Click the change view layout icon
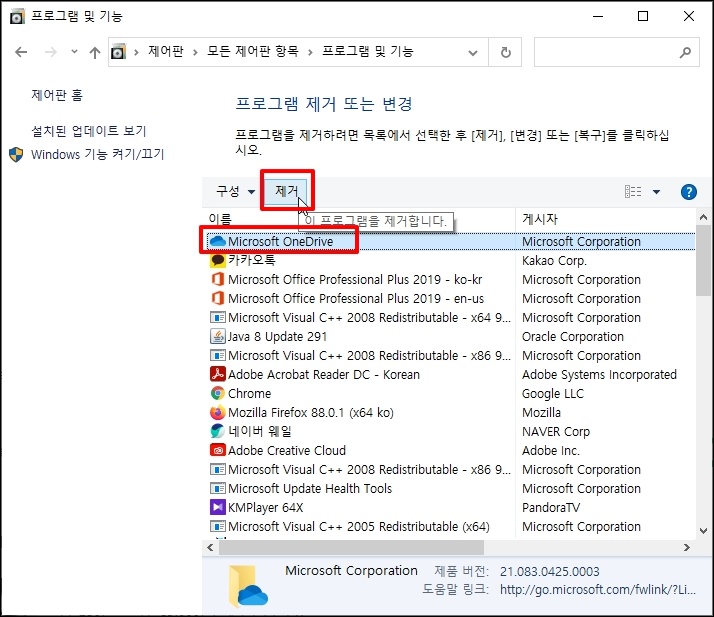714x617 pixels. coord(633,192)
